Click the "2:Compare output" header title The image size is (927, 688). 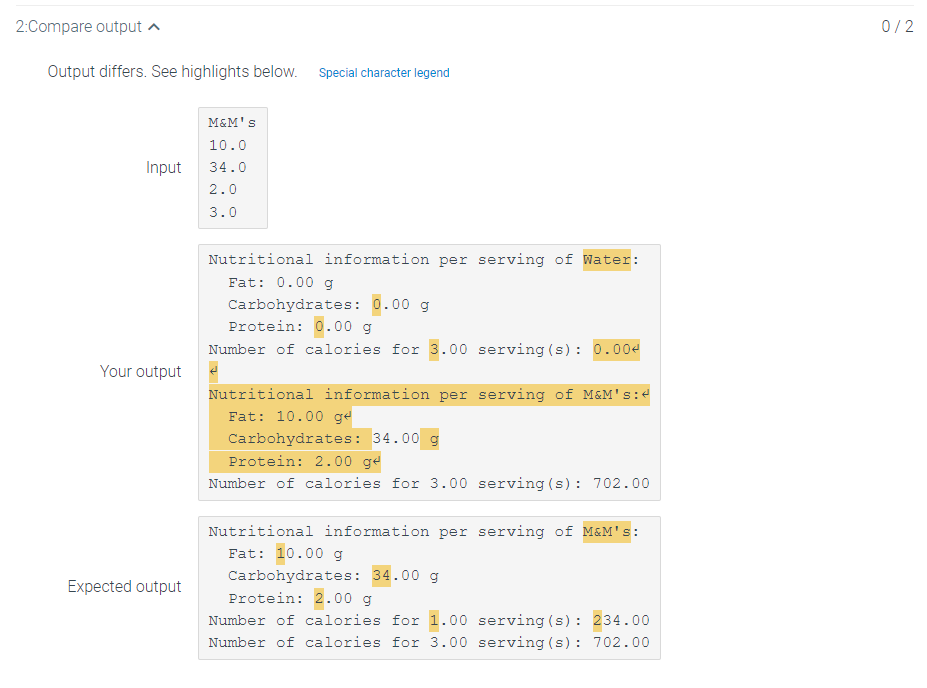coord(79,27)
